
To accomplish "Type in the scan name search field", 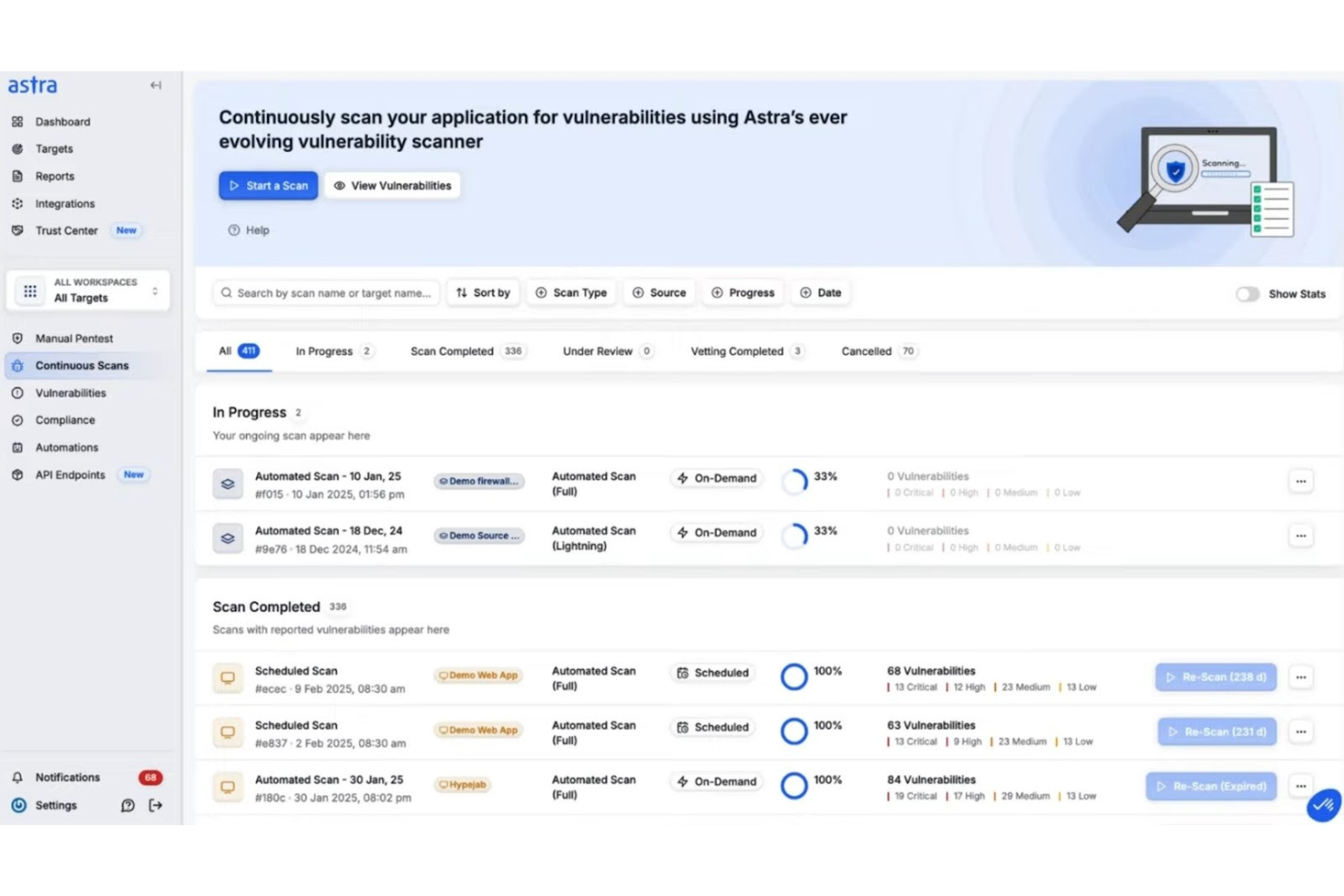I will (327, 292).
